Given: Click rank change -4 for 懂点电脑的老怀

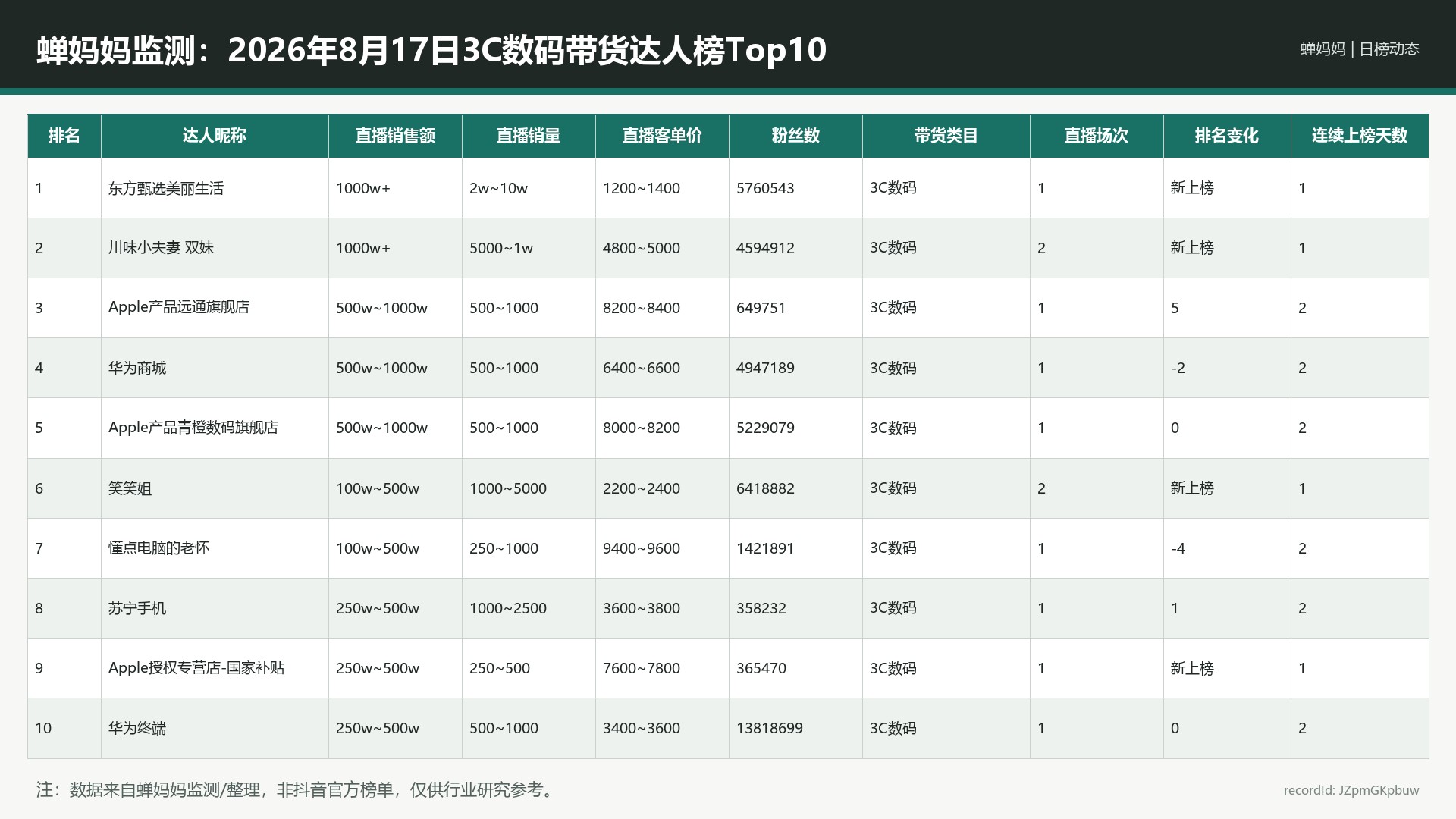Looking at the screenshot, I should click(1178, 548).
